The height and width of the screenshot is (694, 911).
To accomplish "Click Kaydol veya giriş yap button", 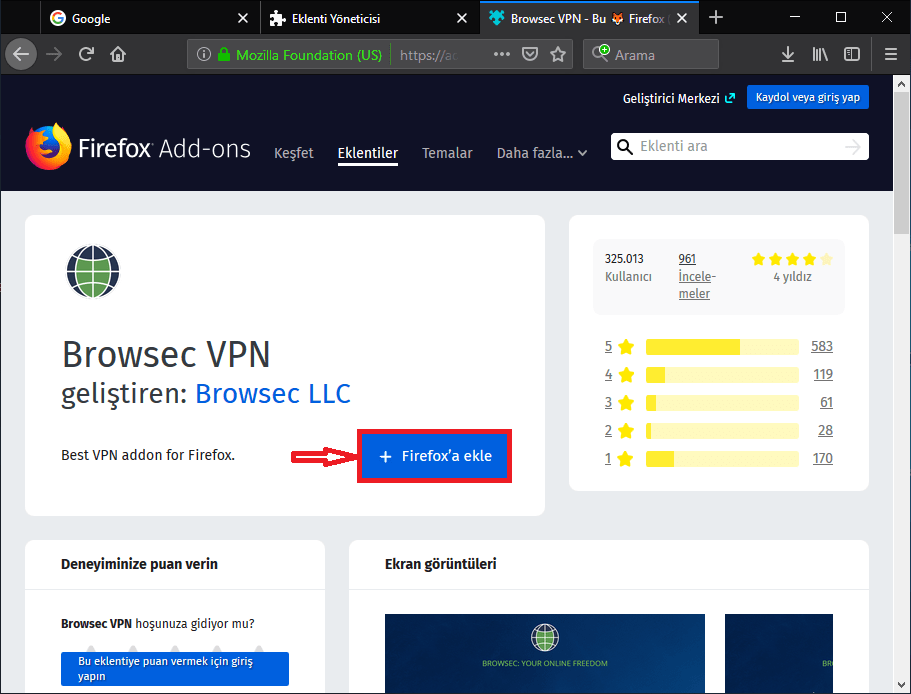I will [x=808, y=97].
